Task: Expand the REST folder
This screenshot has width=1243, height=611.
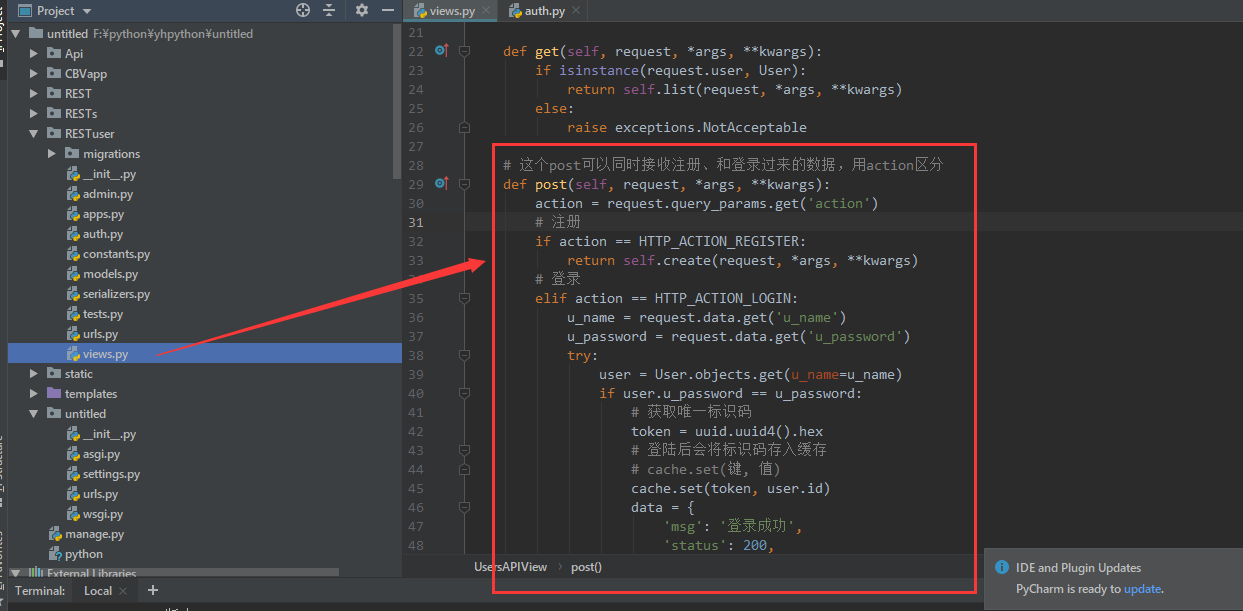Action: click(x=34, y=94)
